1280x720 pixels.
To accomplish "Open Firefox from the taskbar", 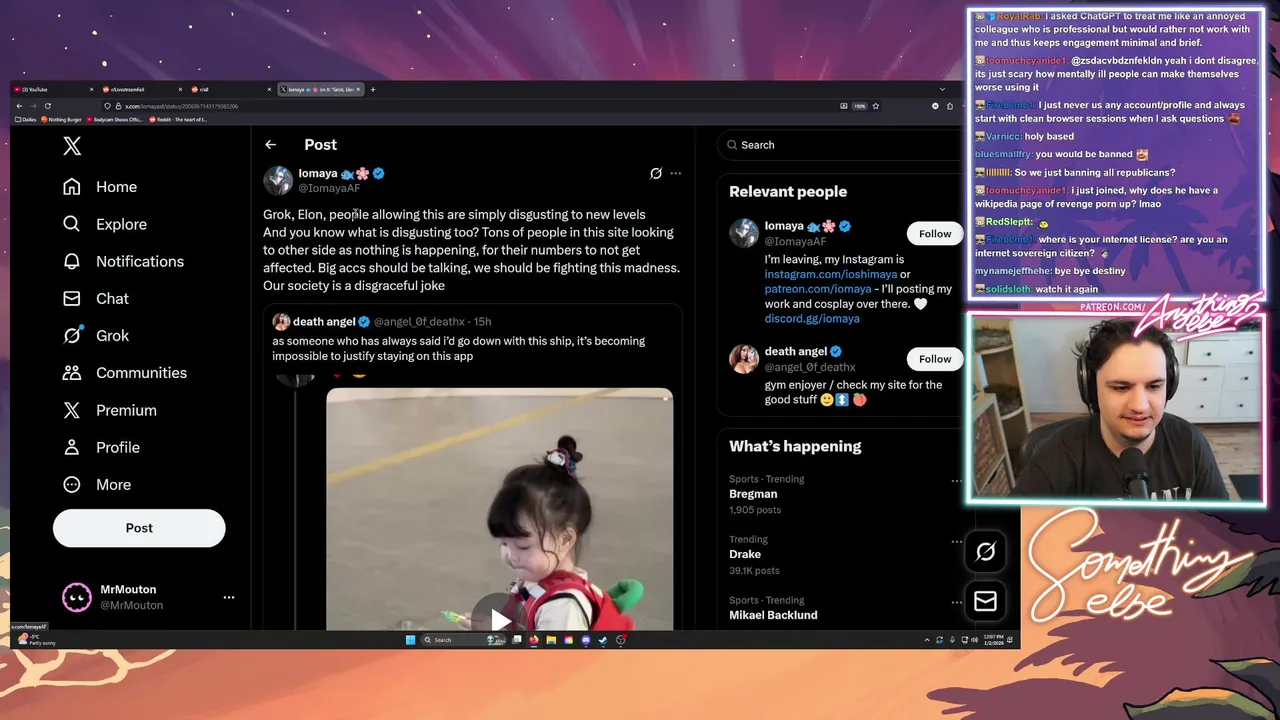I will click(x=533, y=640).
